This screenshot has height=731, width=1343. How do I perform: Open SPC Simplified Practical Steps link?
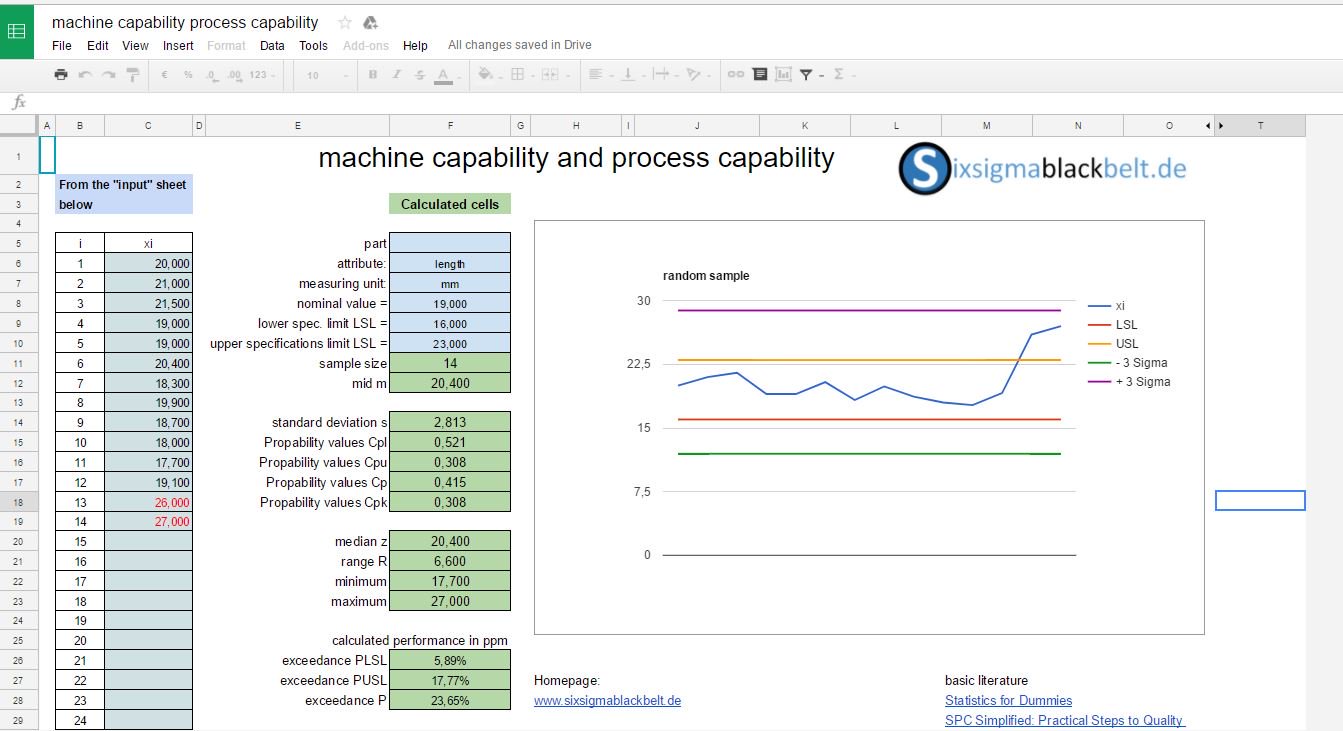tap(1064, 720)
